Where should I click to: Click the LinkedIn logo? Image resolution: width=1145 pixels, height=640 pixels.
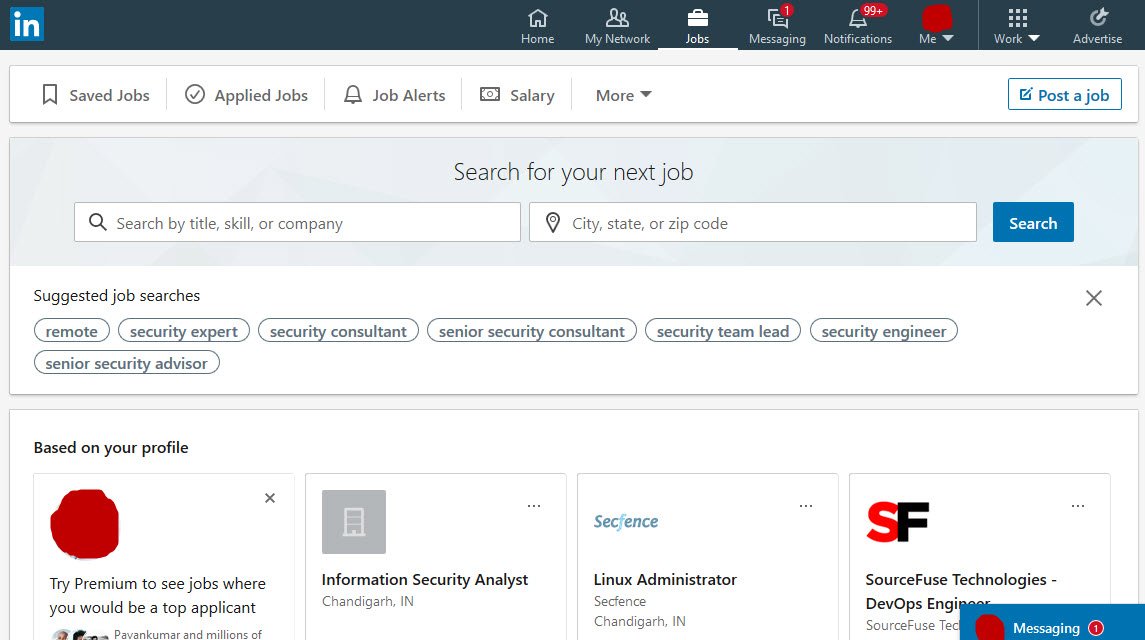[x=27, y=24]
